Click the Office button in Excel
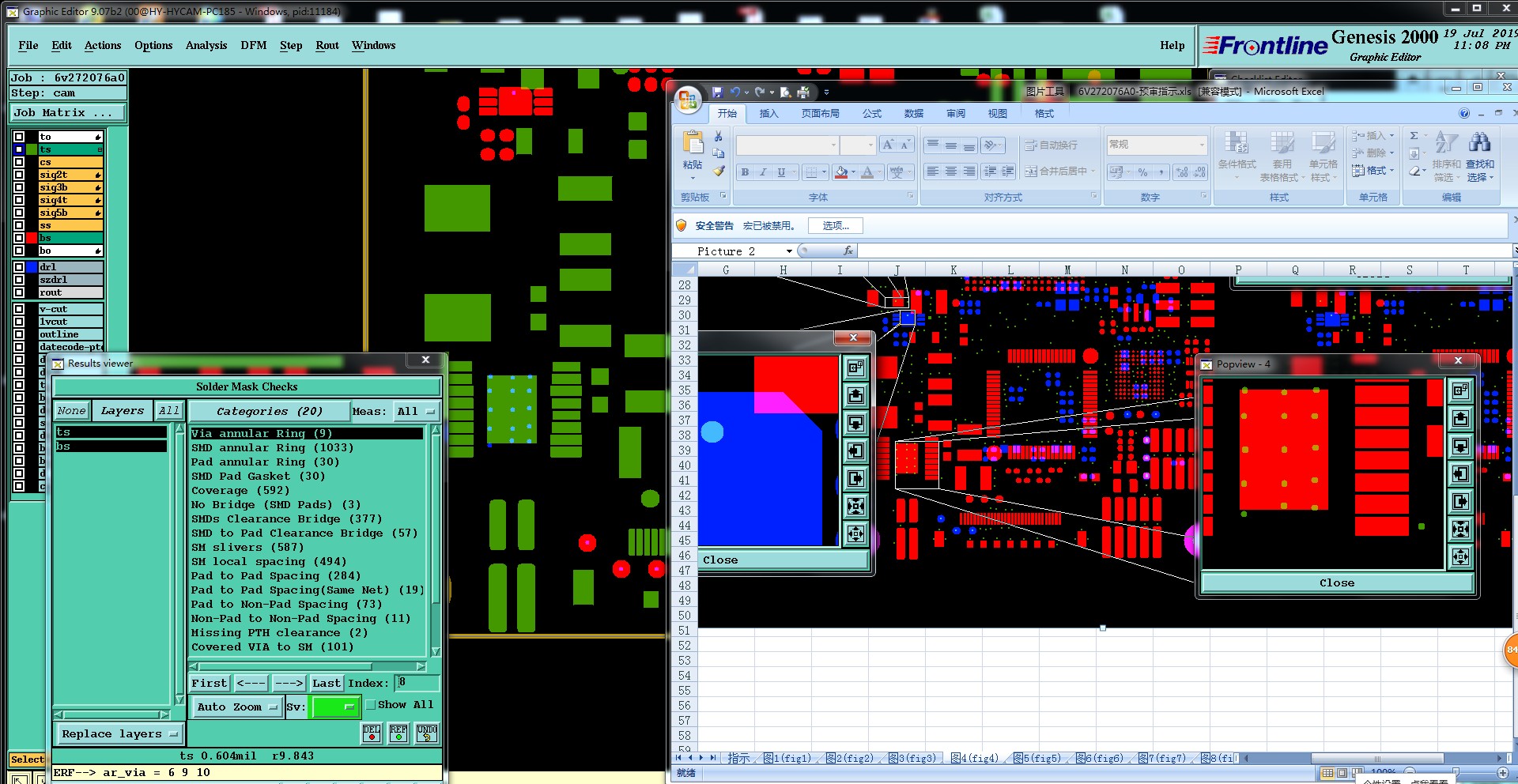The width and height of the screenshot is (1518, 784). pos(688,99)
